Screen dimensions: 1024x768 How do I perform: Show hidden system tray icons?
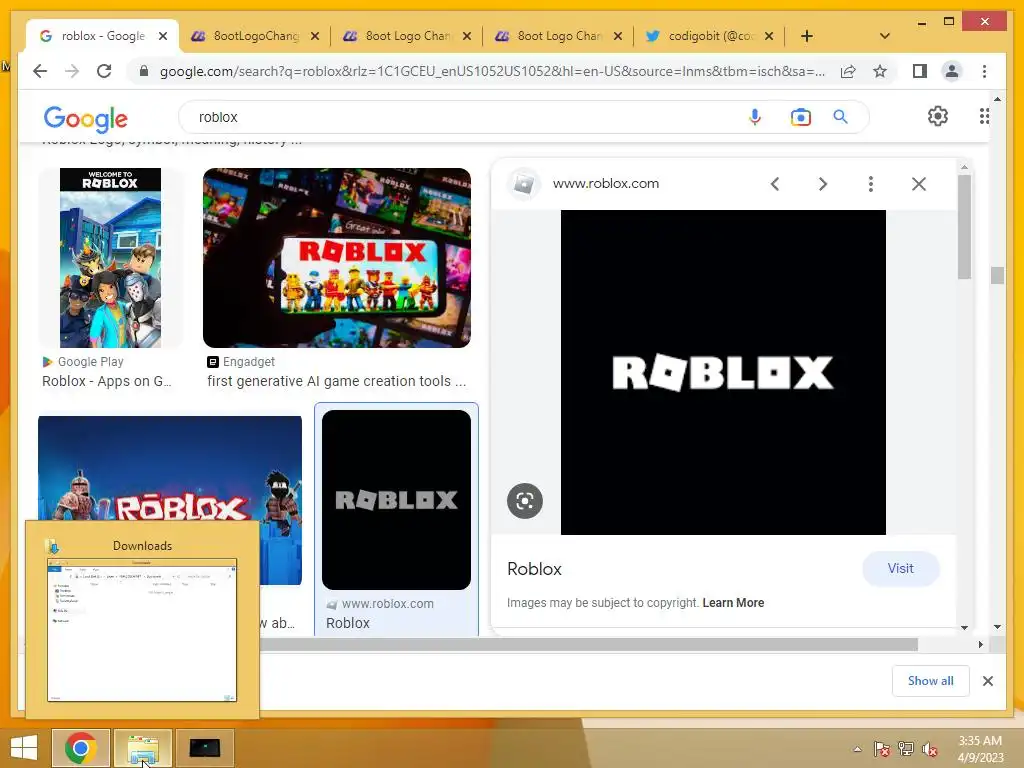tap(857, 749)
